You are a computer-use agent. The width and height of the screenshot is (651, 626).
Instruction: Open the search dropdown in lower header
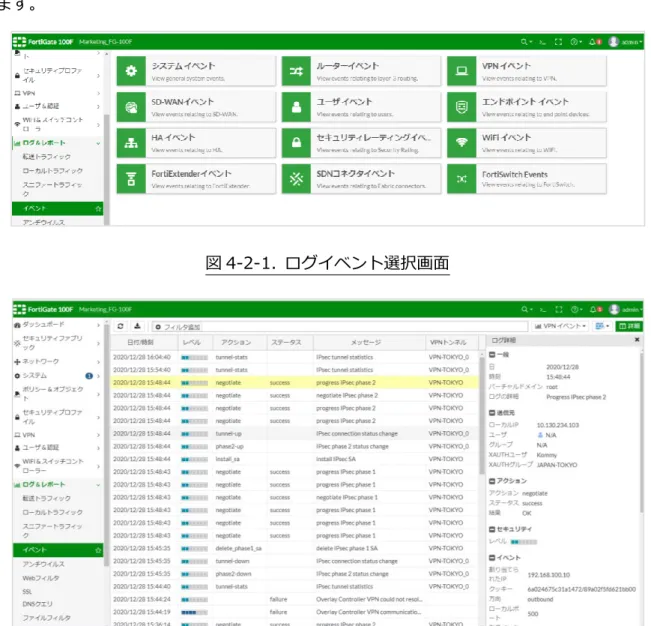tap(526, 310)
